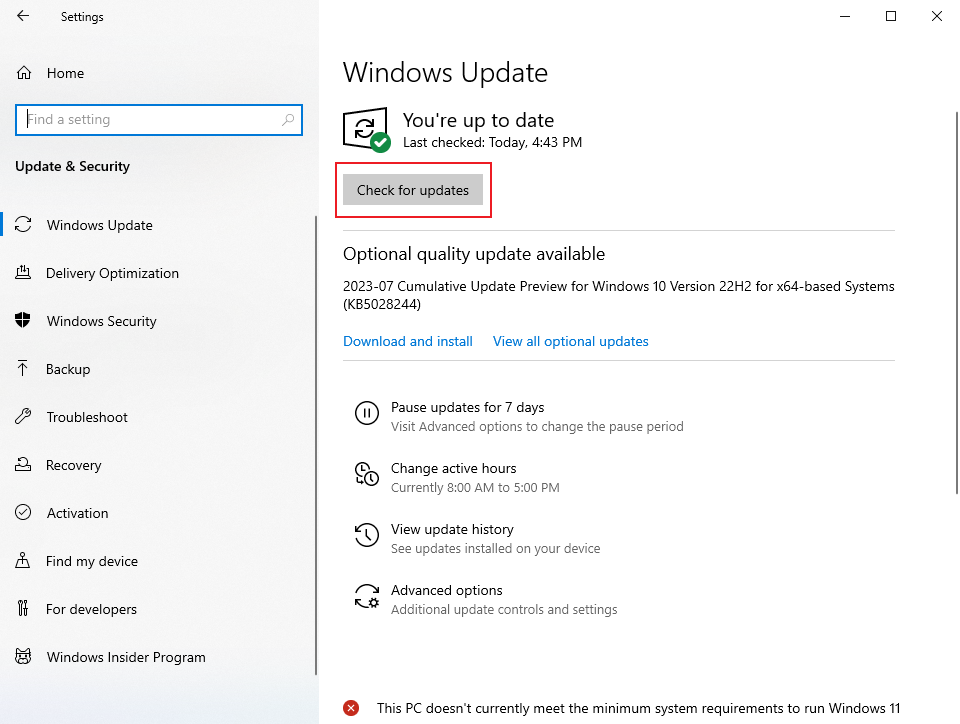Click "Additional update controls and settings" text

[x=504, y=610]
